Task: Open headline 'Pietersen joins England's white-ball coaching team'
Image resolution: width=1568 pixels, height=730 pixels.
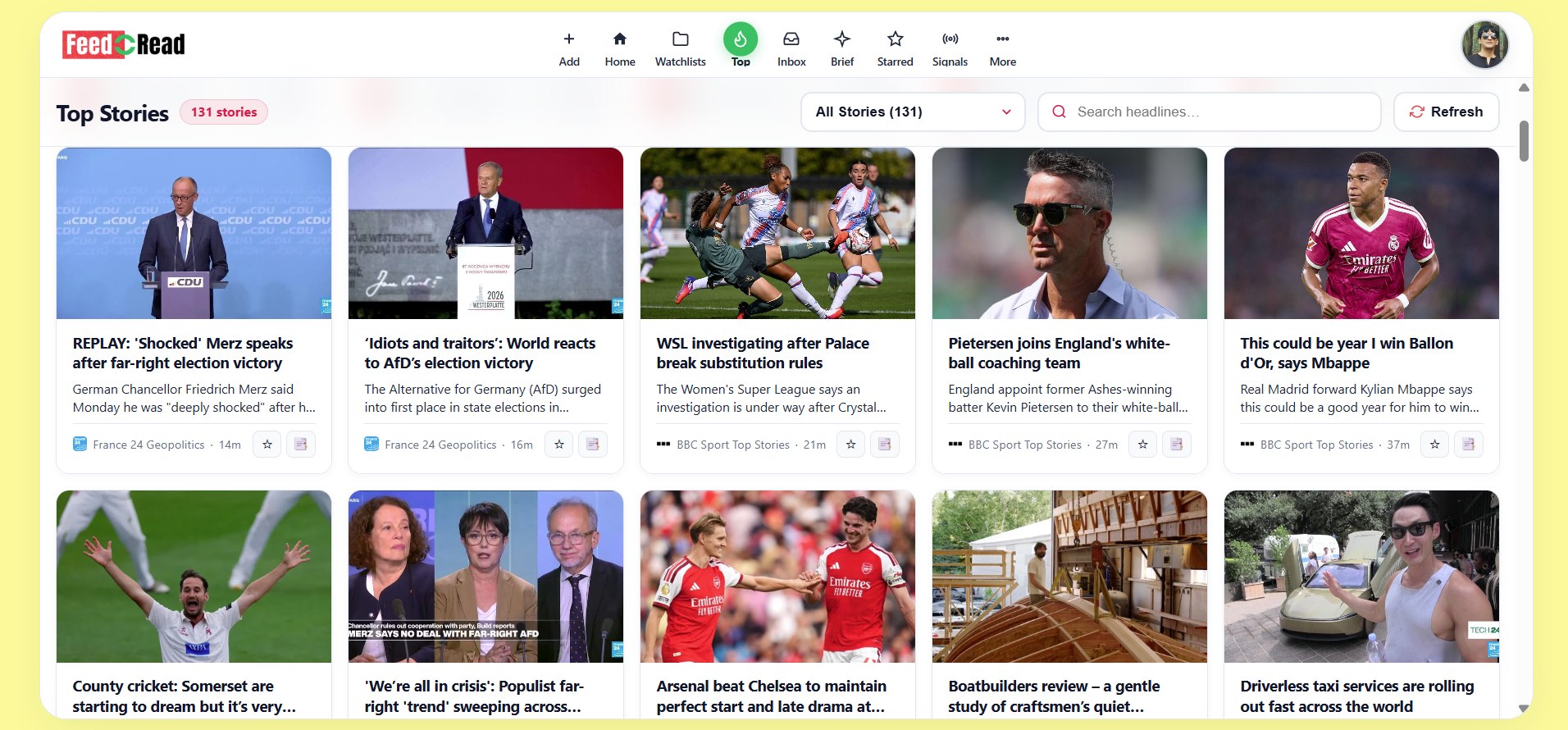Action: (x=1059, y=353)
